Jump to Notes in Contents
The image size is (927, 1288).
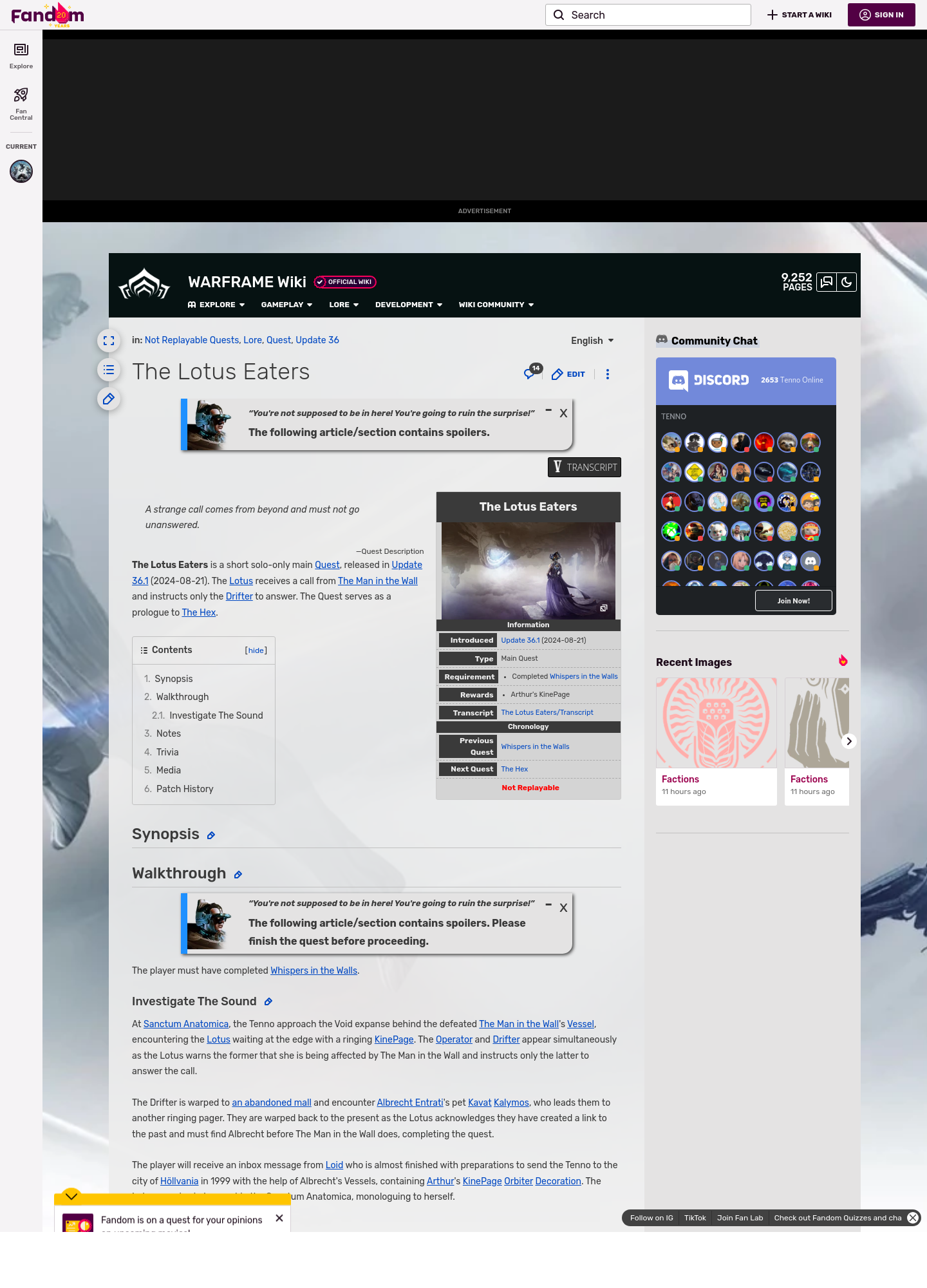coord(169,734)
